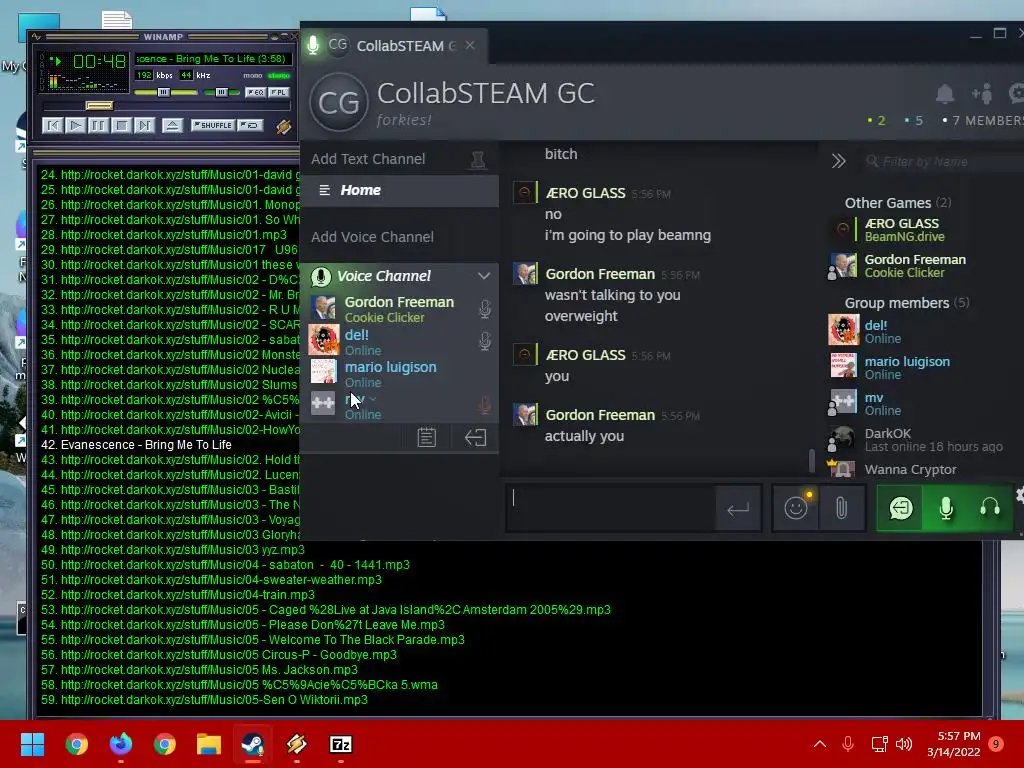1024x768 pixels.
Task: Toggle Winamp SHUFFLE mode
Action: coord(212,125)
